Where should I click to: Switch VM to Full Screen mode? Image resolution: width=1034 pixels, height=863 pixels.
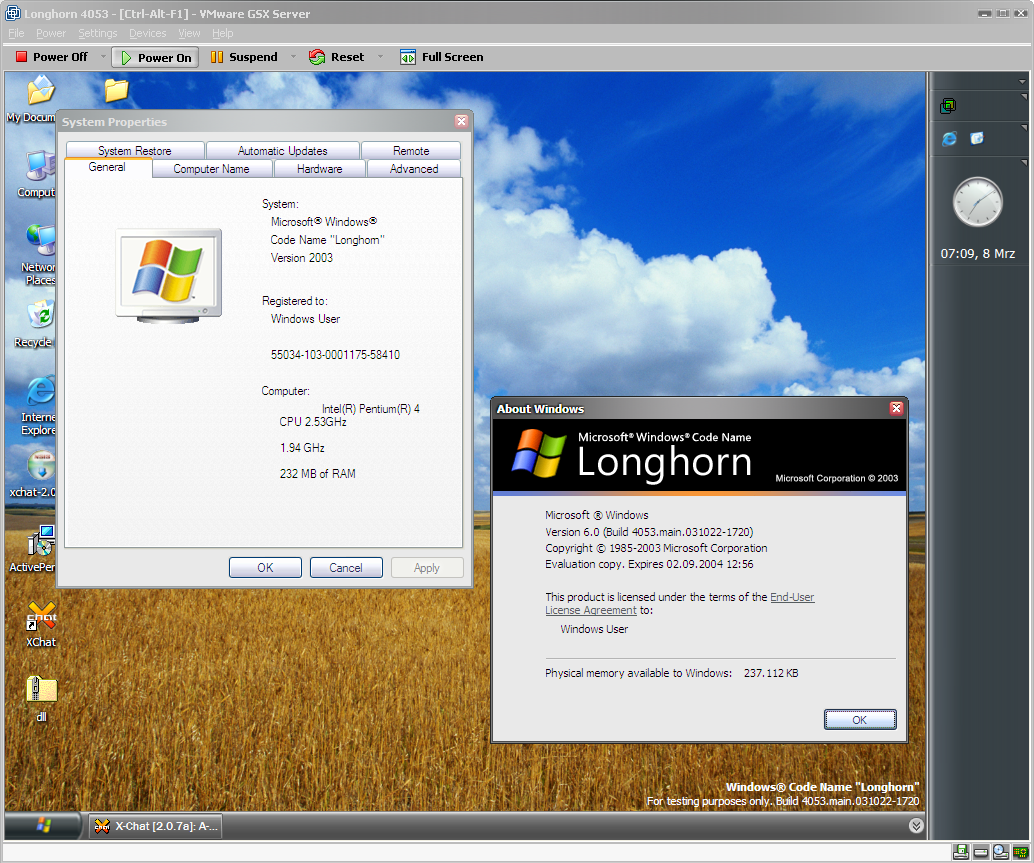(441, 57)
